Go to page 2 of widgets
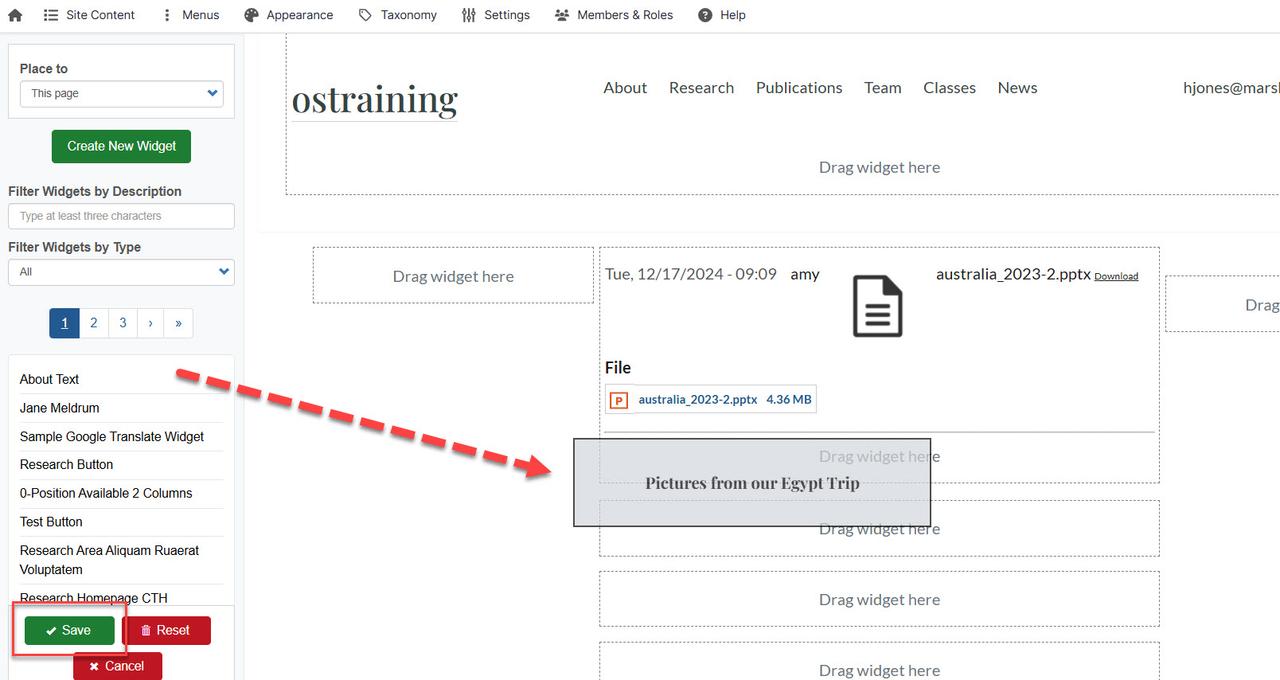 pyautogui.click(x=93, y=323)
